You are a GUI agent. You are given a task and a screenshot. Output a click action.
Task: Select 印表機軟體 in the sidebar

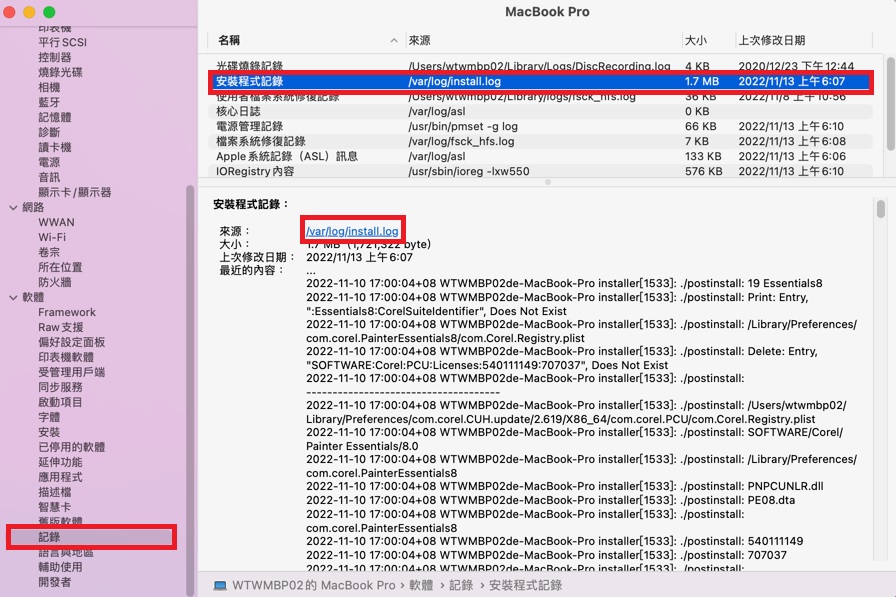(66, 357)
